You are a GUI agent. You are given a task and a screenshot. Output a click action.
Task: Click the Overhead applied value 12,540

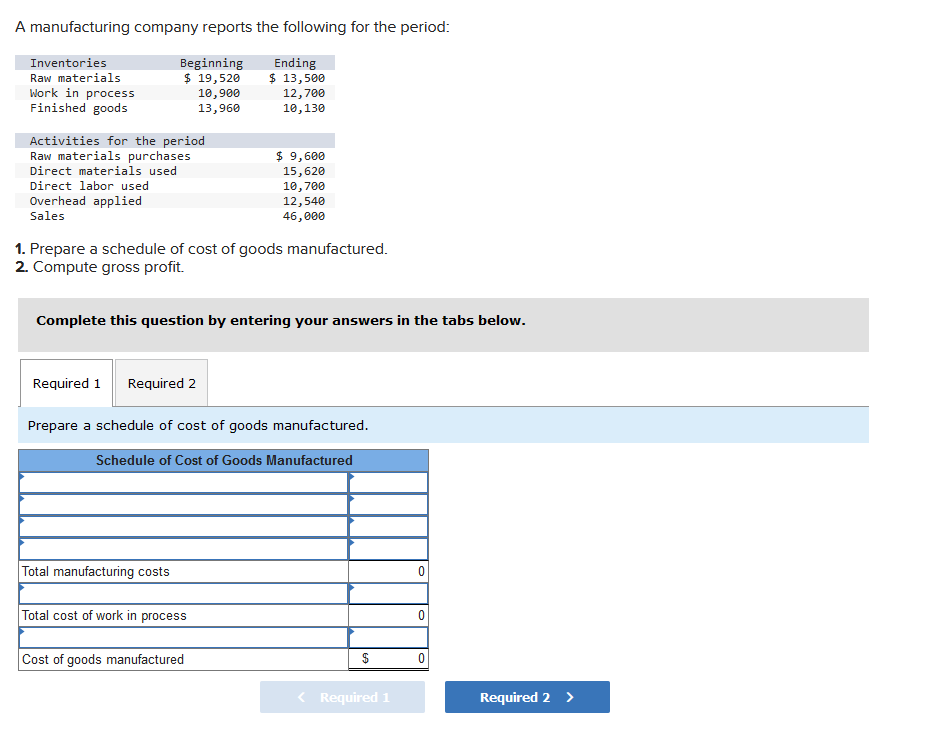304,201
